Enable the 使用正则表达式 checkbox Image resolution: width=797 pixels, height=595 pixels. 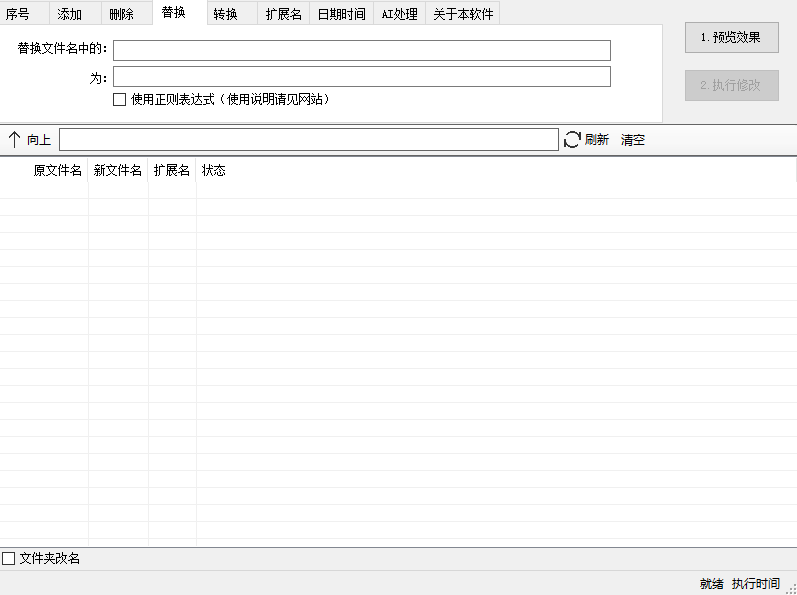point(119,100)
